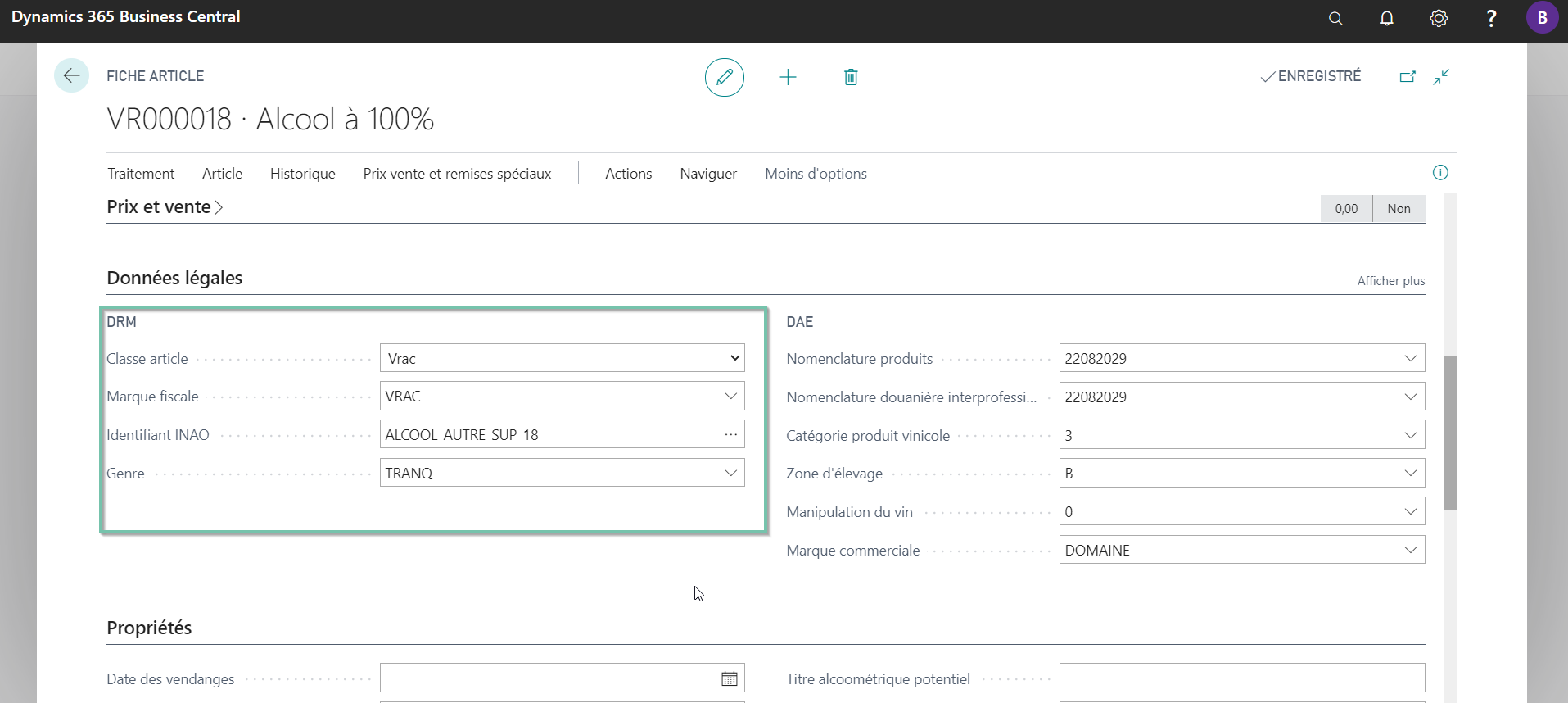Expand Catégorie produit vinicole dropdown

pyautogui.click(x=1411, y=435)
